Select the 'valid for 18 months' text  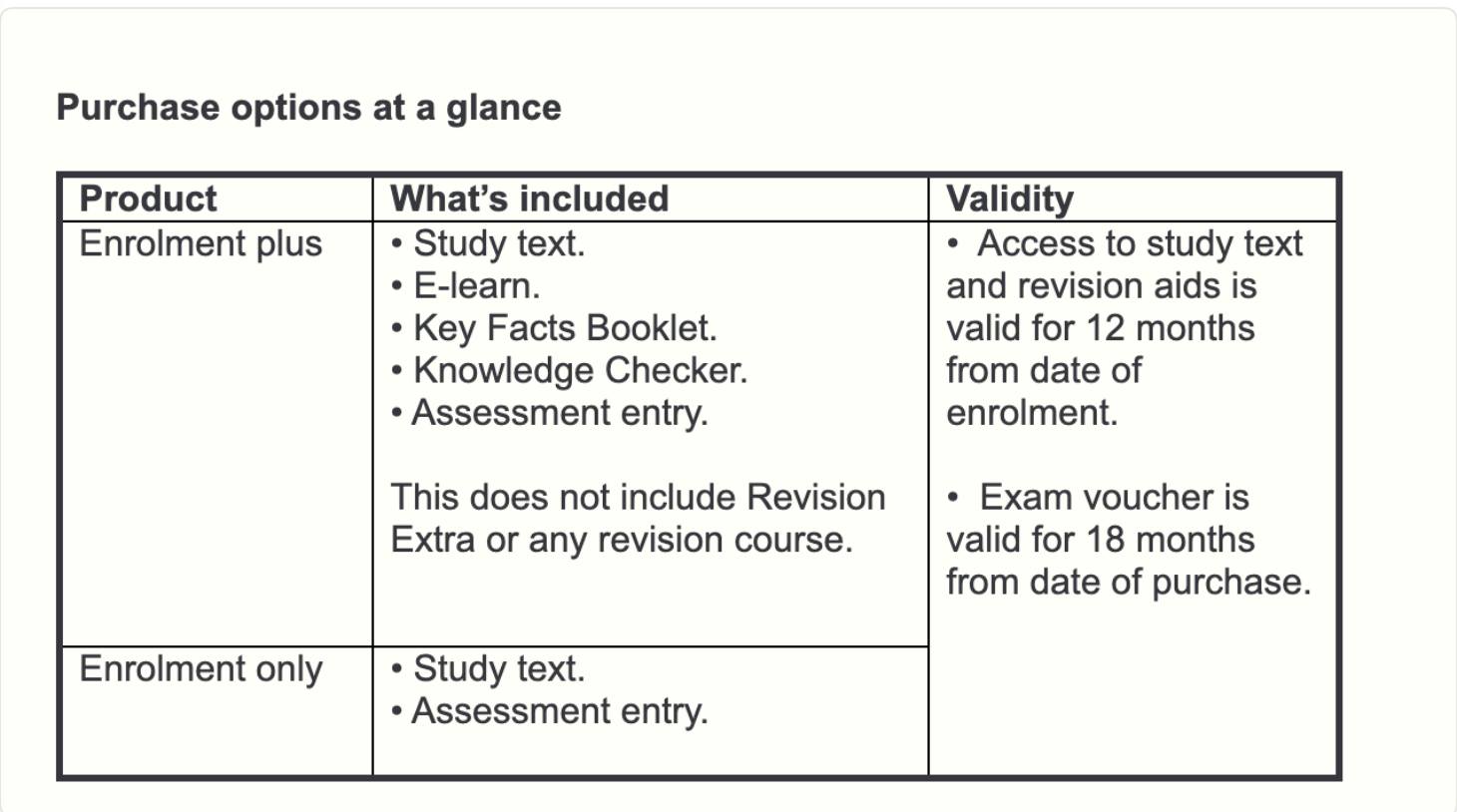1100,540
